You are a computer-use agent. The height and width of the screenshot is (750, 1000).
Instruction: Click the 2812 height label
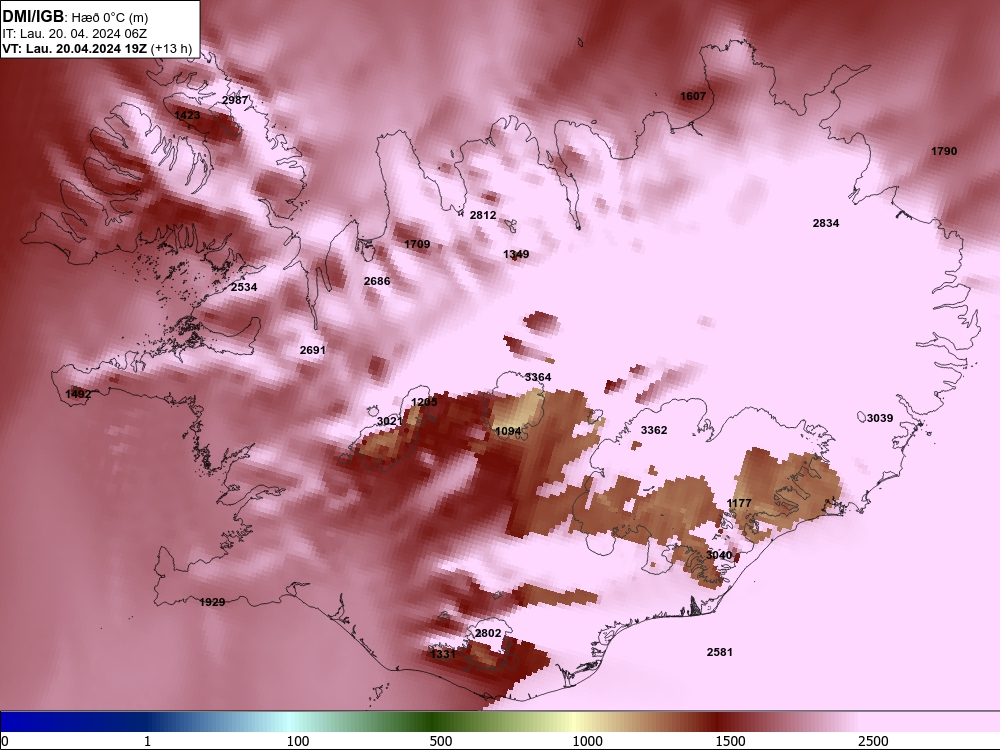tap(483, 216)
